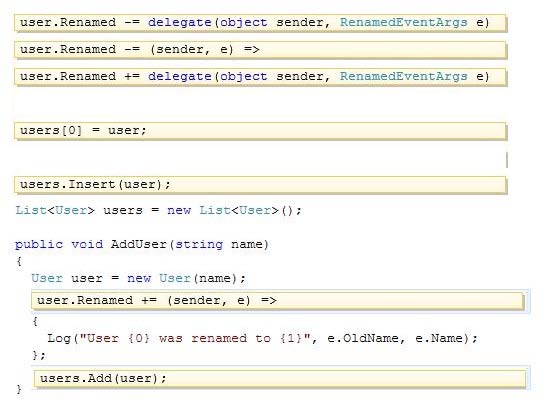Viewport: 548px width, 404px height.
Task: Click the closing "};" of the lambda body
Action: pos(39,355)
